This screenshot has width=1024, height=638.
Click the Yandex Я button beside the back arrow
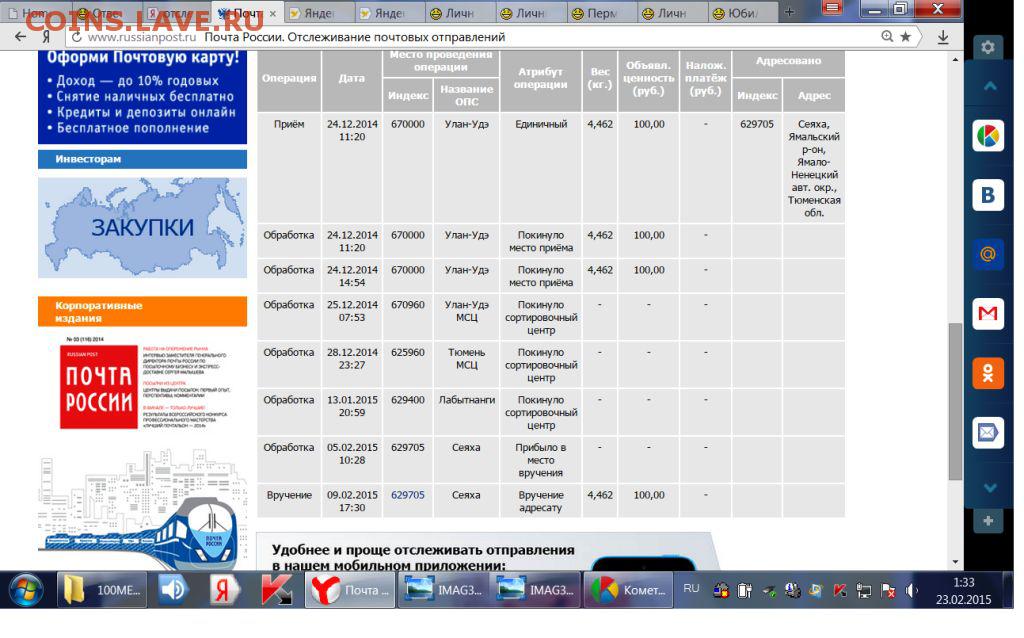[x=46, y=37]
